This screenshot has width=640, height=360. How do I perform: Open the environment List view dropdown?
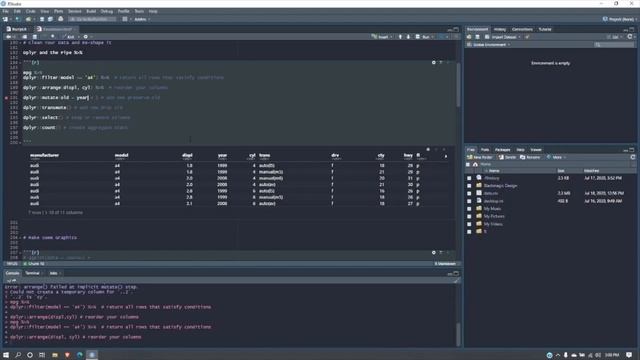(614, 37)
